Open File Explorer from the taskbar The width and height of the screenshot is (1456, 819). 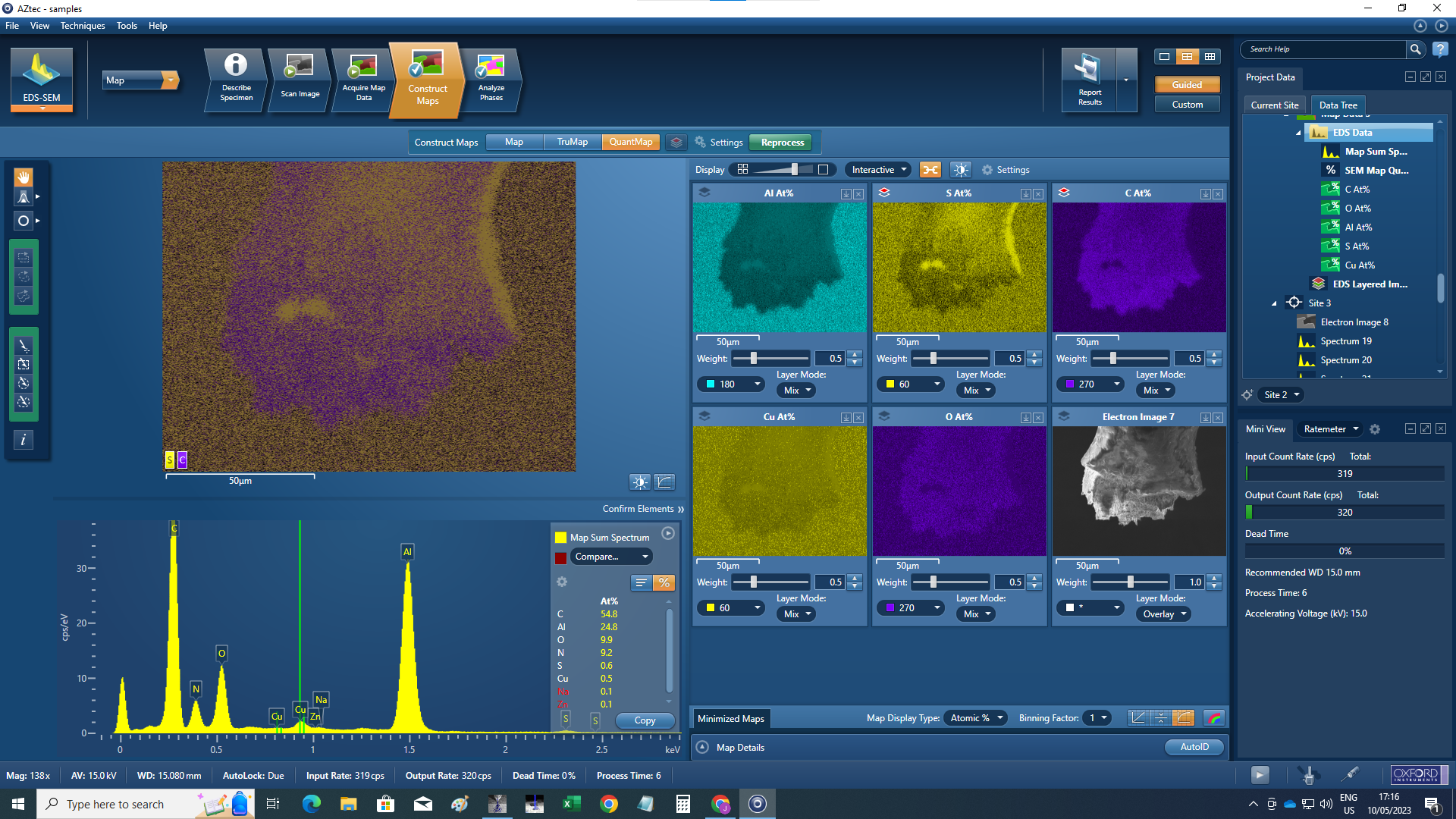pyautogui.click(x=348, y=804)
